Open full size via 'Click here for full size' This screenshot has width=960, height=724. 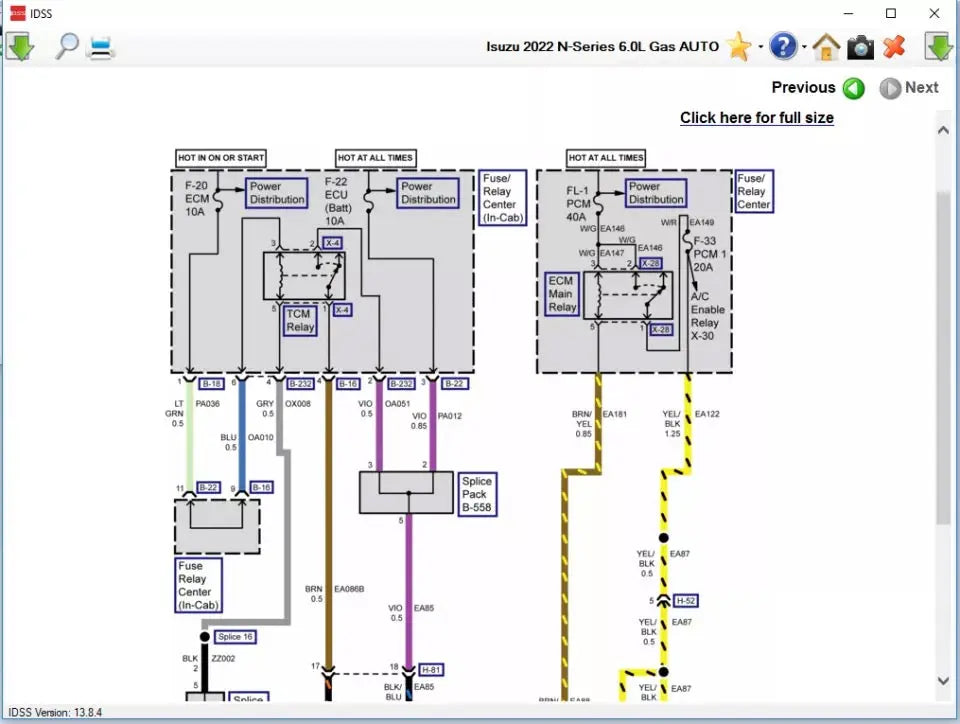point(757,118)
